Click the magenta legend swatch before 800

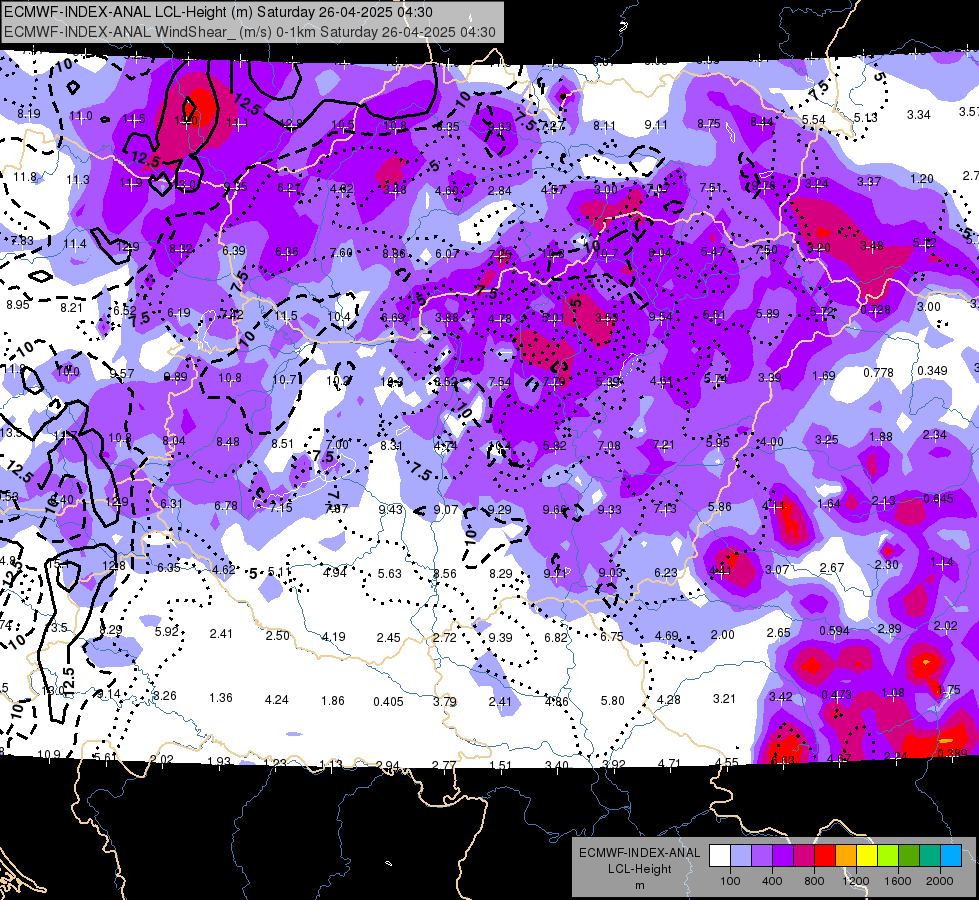(804, 855)
